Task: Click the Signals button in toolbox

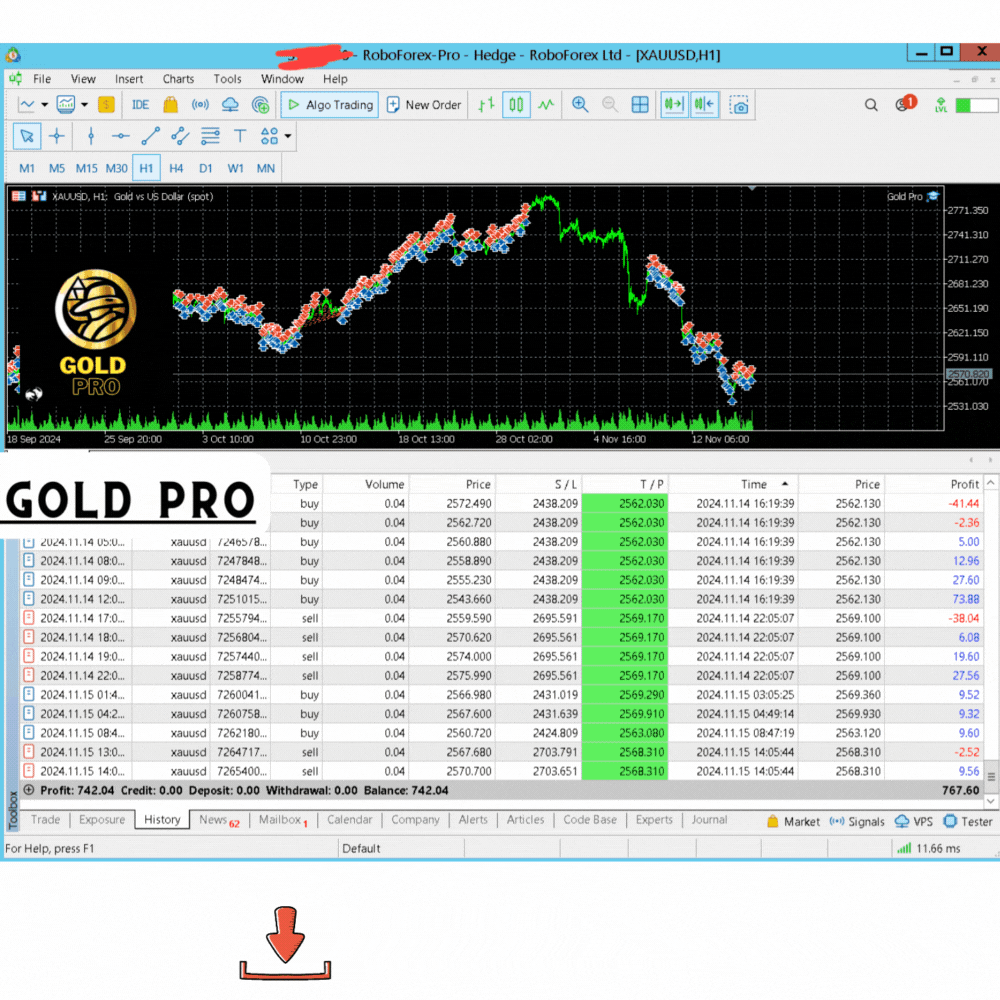Action: click(x=857, y=821)
